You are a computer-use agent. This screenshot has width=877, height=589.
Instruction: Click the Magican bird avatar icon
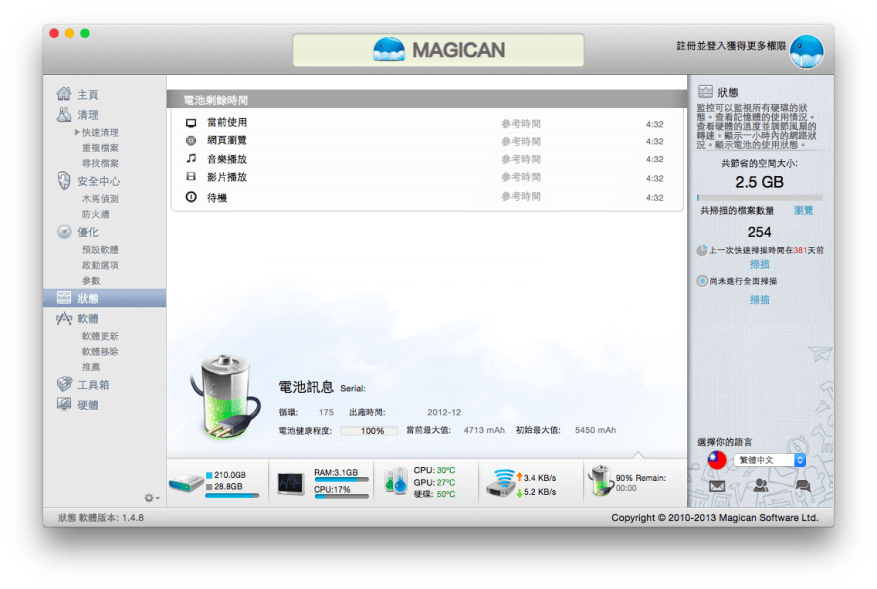pos(806,51)
